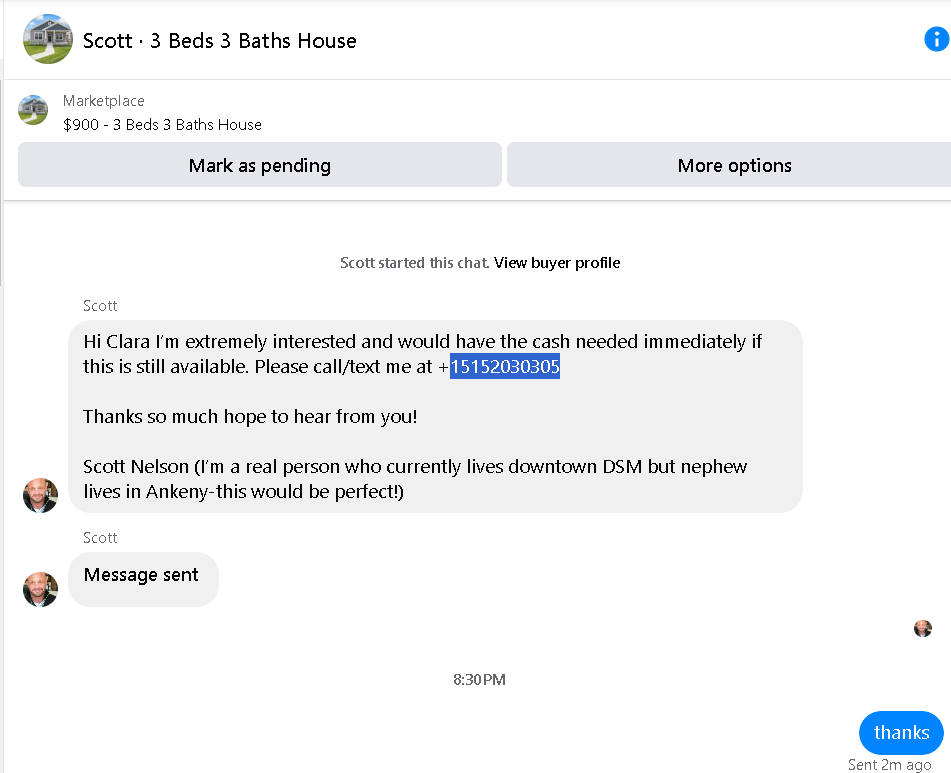Click the "Message sent" chat bubble

142,576
